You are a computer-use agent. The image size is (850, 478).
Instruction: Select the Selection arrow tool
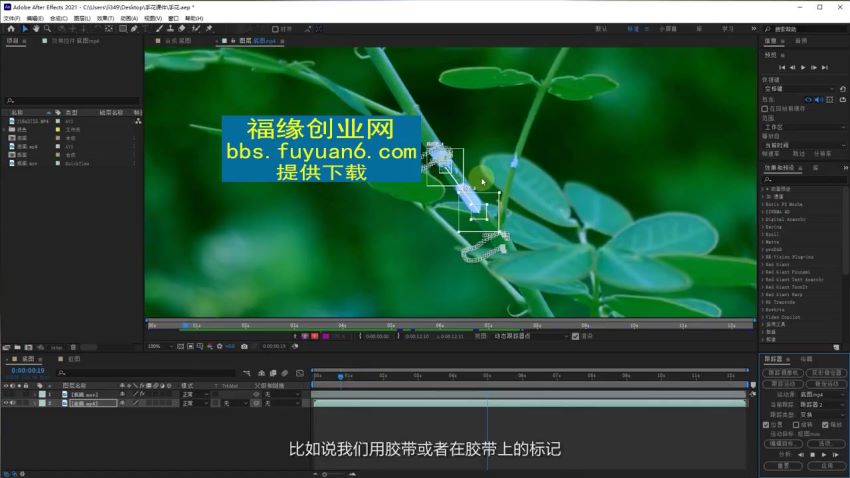[x=25, y=29]
